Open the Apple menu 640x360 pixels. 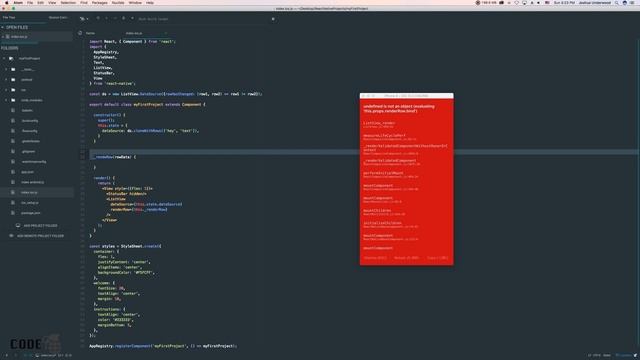7,2
